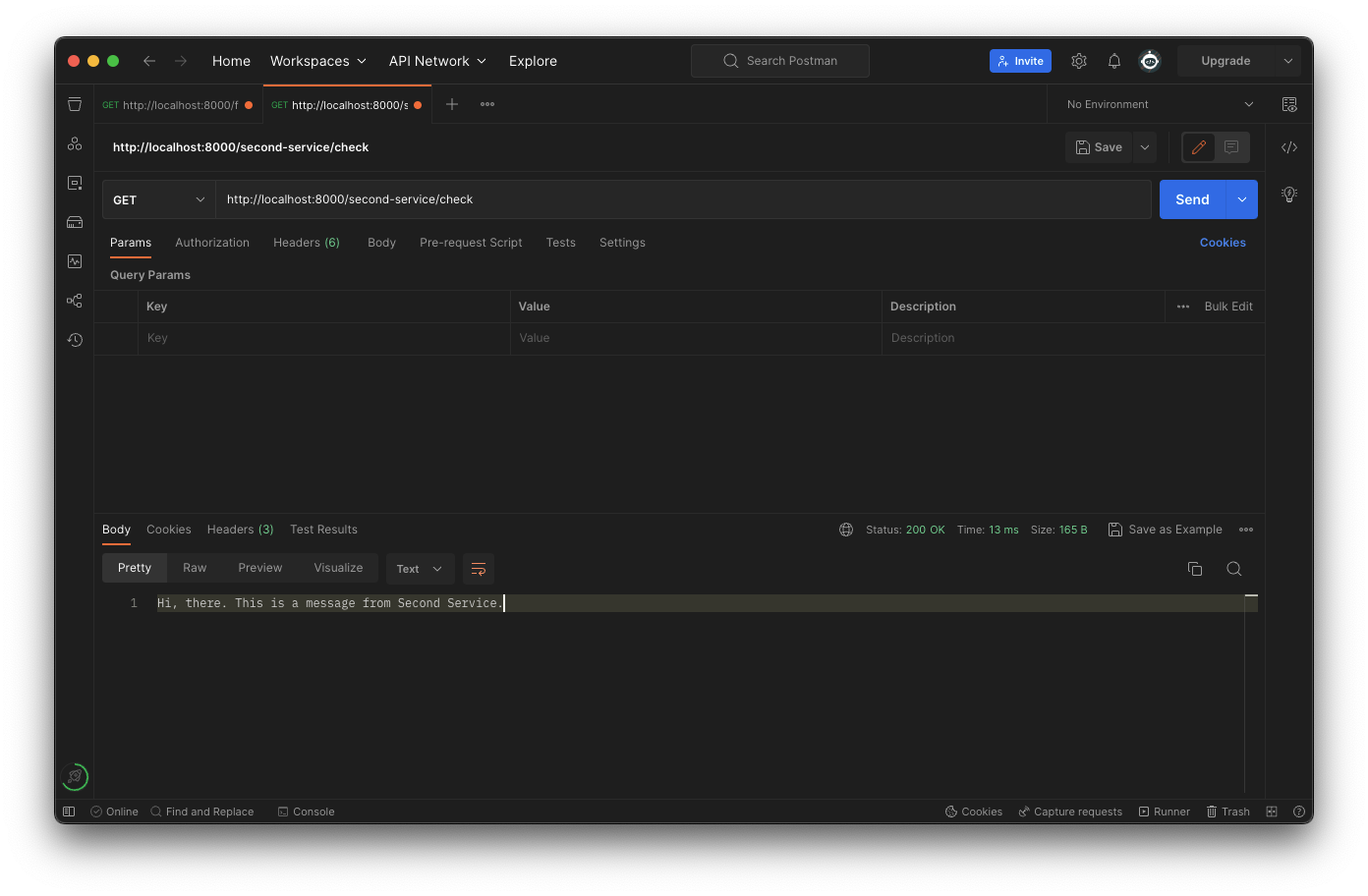
Task: Open the Postbot launcher icon
Action: pyautogui.click(x=75, y=777)
